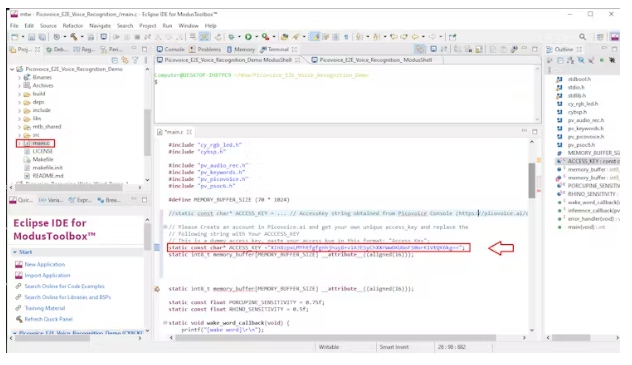Toggle Hide Fields filter in Outline toolbar
632x365 pixels.
581,60
